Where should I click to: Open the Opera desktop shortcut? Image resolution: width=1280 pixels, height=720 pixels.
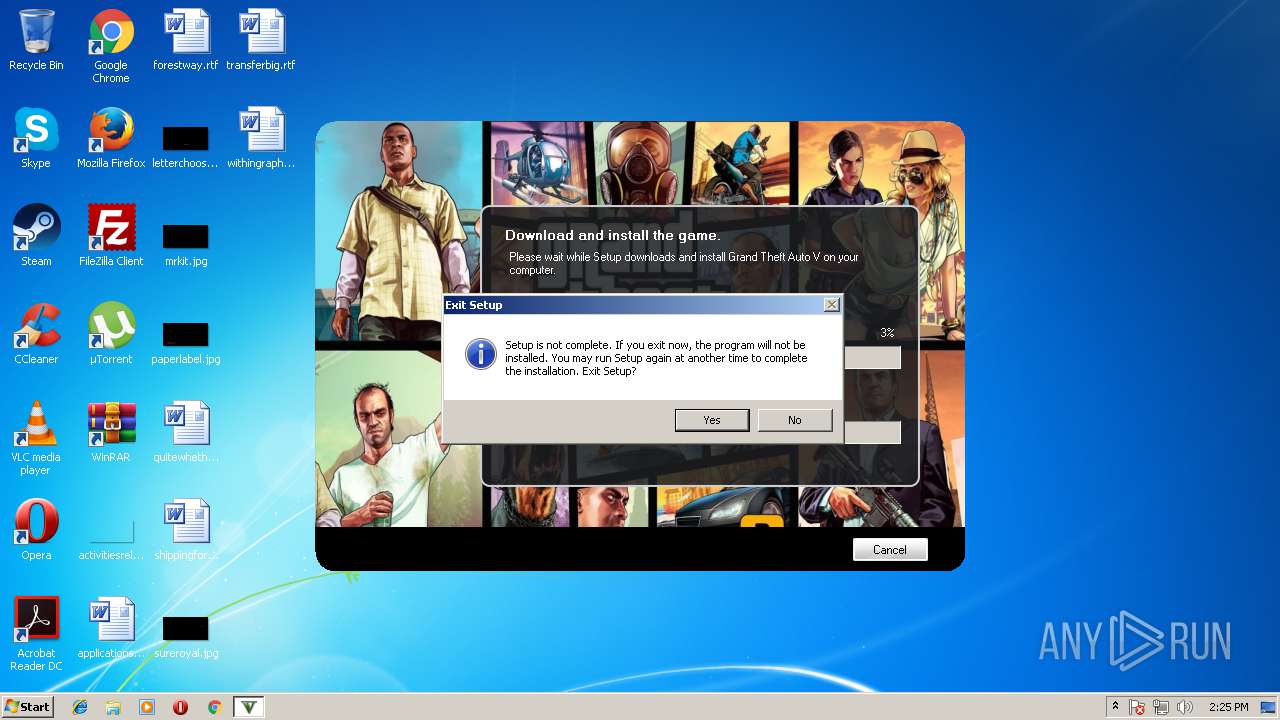(x=36, y=530)
